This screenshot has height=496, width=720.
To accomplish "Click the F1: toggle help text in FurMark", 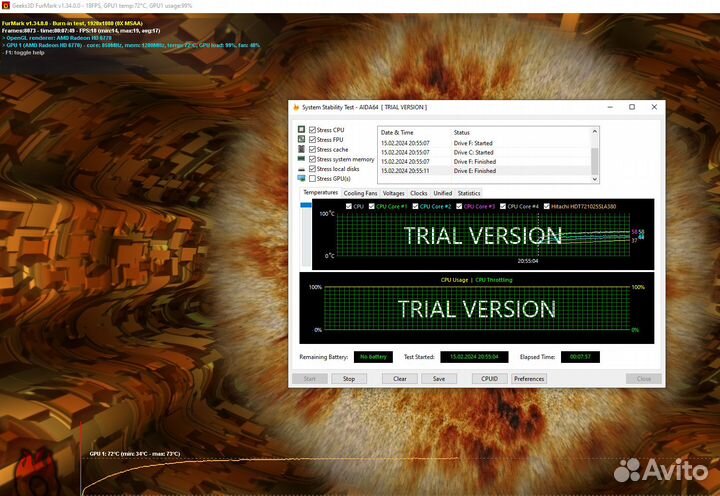I will point(24,53).
